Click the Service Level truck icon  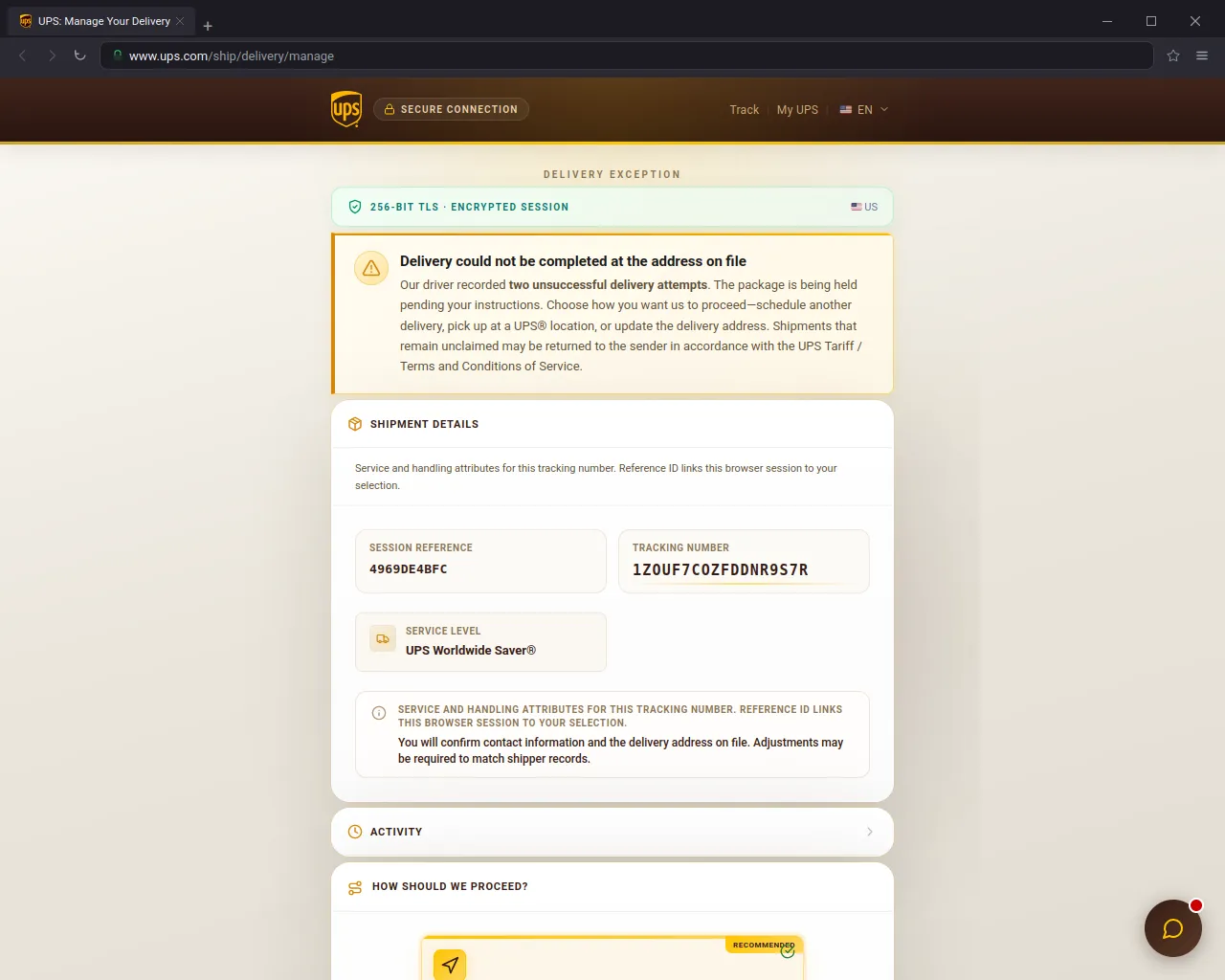[383, 638]
